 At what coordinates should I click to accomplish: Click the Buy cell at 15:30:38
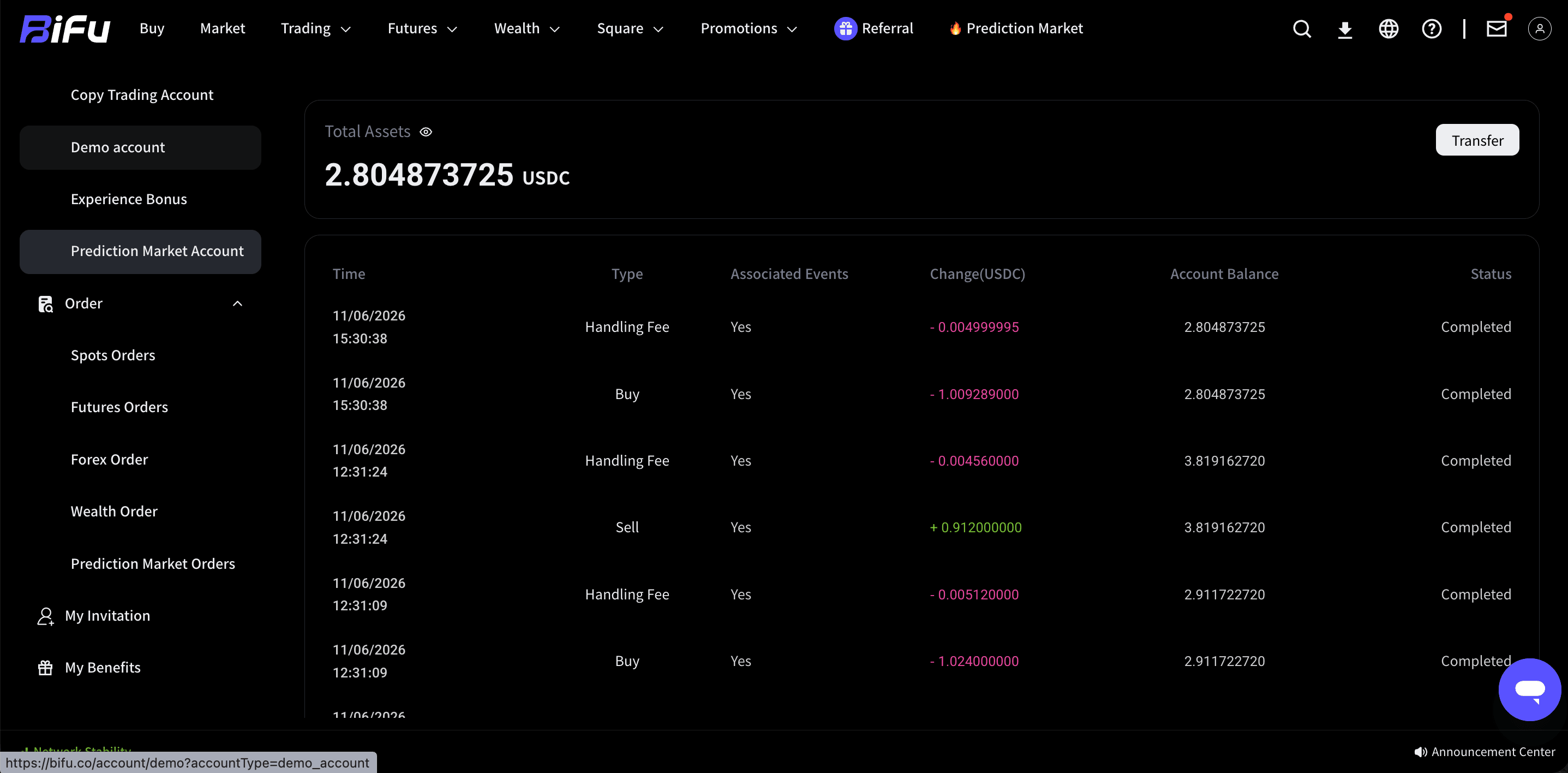click(x=627, y=394)
